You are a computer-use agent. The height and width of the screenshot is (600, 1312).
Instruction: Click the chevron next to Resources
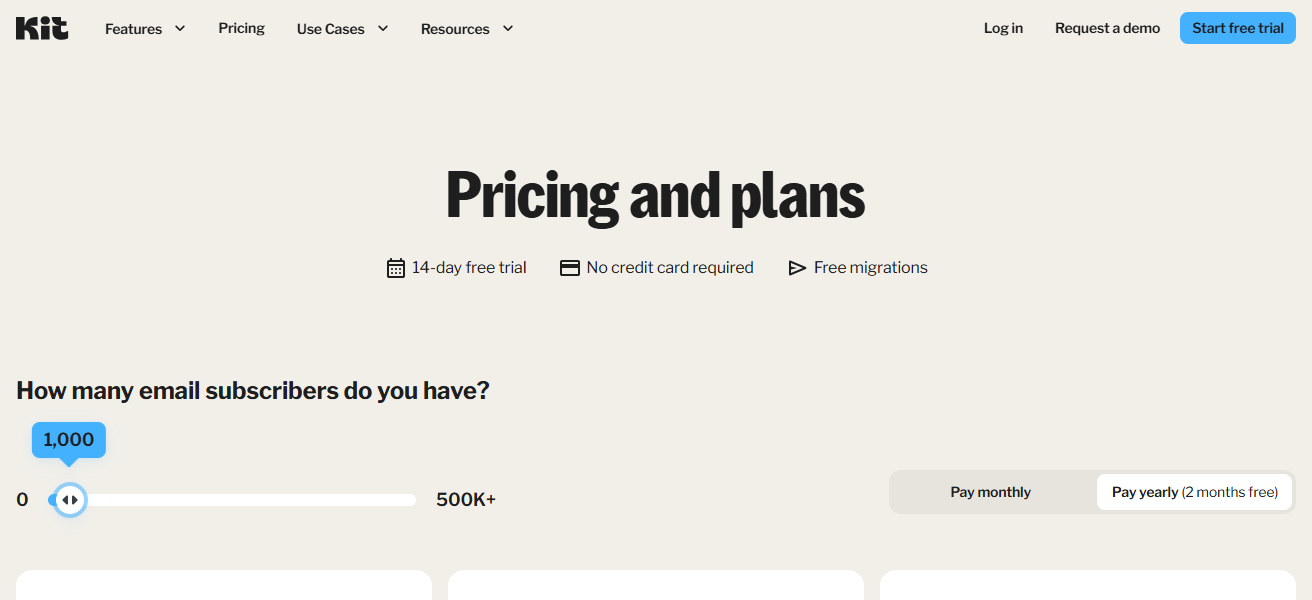pos(507,29)
